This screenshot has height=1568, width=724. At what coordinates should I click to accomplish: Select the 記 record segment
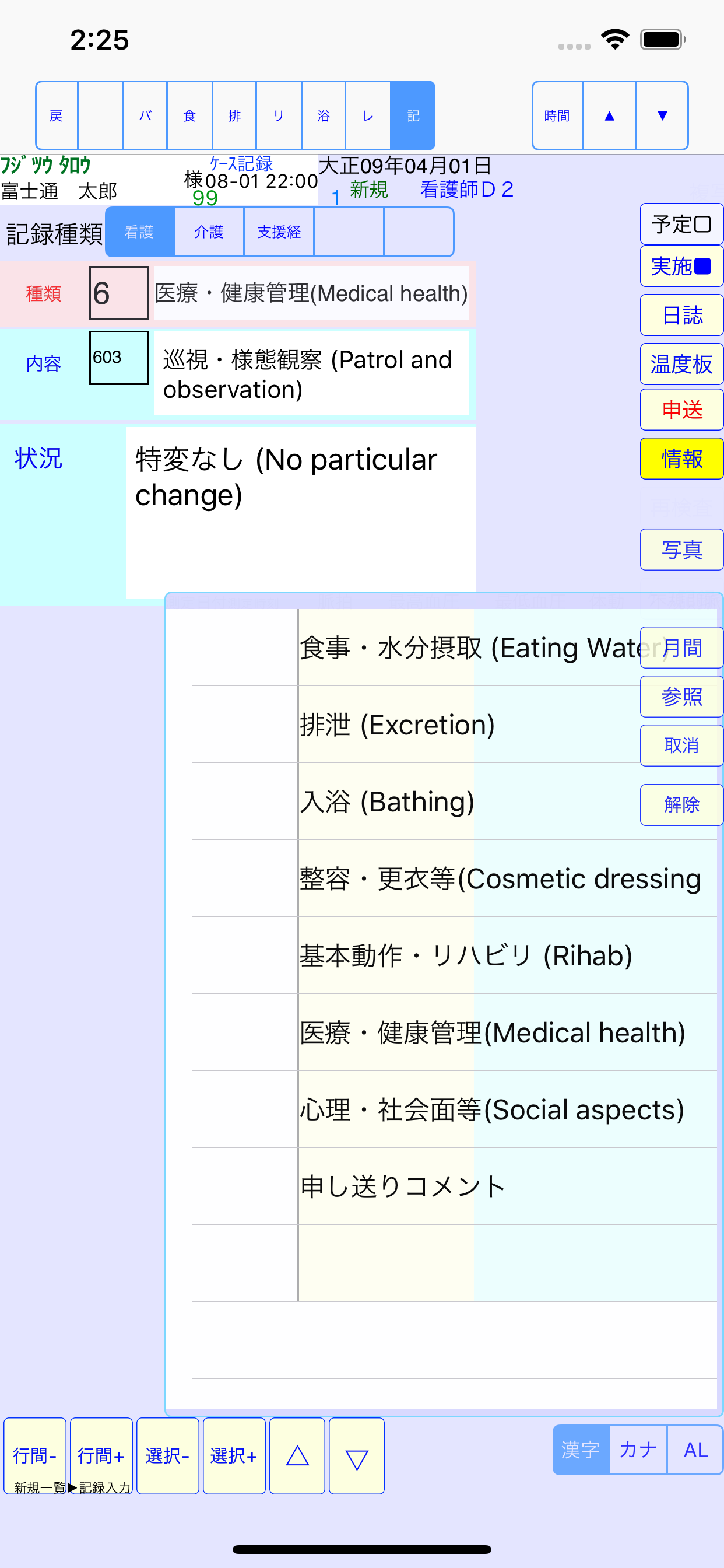pos(413,116)
